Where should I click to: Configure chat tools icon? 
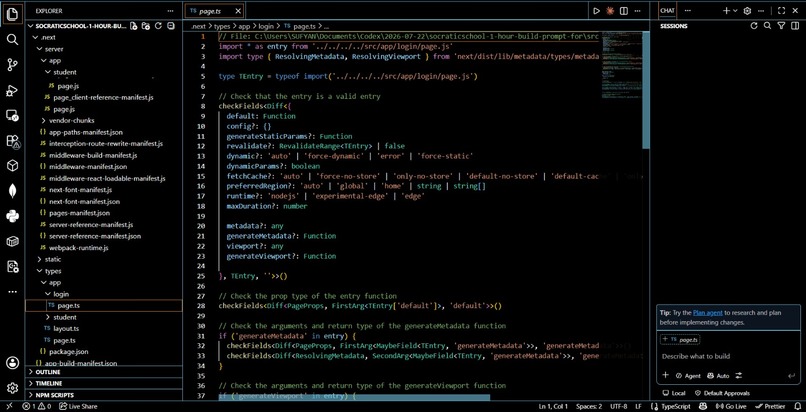739,376
